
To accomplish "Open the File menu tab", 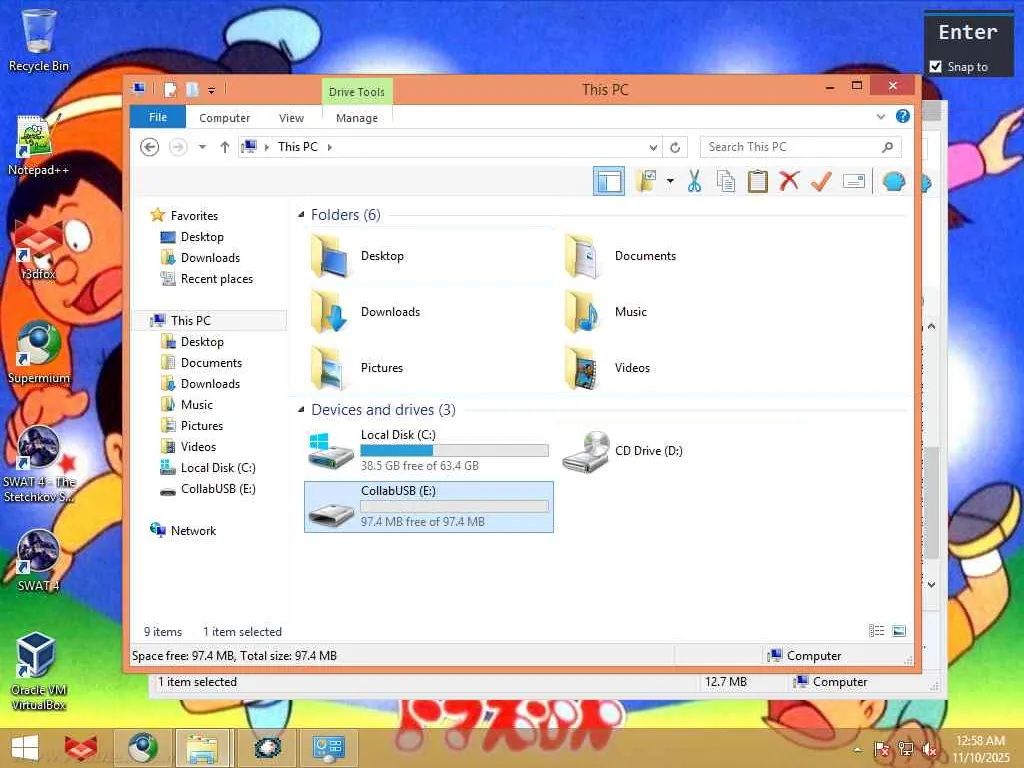I will (x=157, y=117).
